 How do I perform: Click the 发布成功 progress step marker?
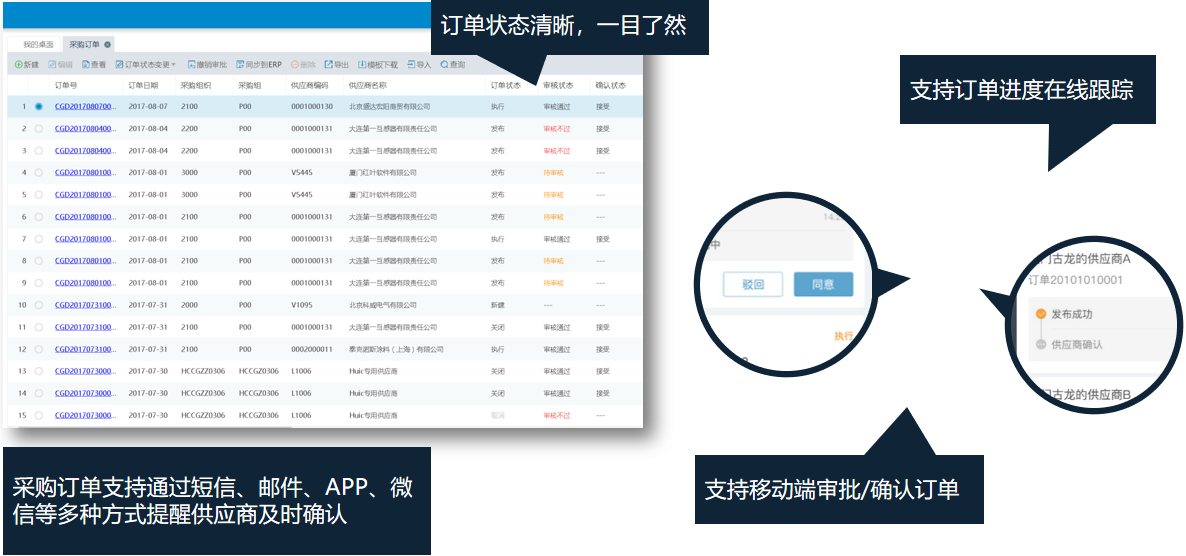point(1041,314)
